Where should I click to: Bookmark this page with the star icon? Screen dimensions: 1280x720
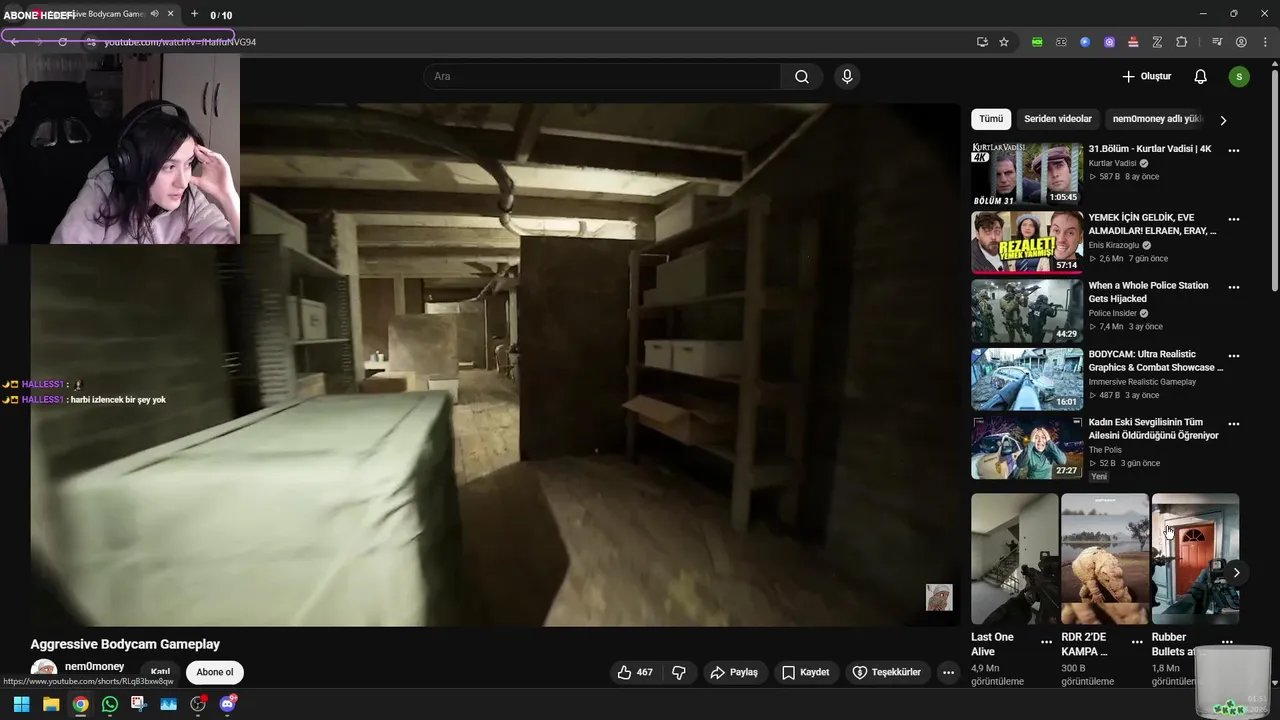click(1004, 42)
